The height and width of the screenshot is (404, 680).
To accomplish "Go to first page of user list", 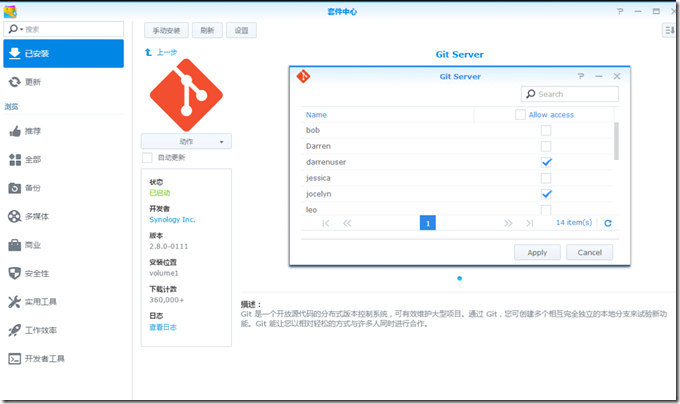I will (x=326, y=223).
